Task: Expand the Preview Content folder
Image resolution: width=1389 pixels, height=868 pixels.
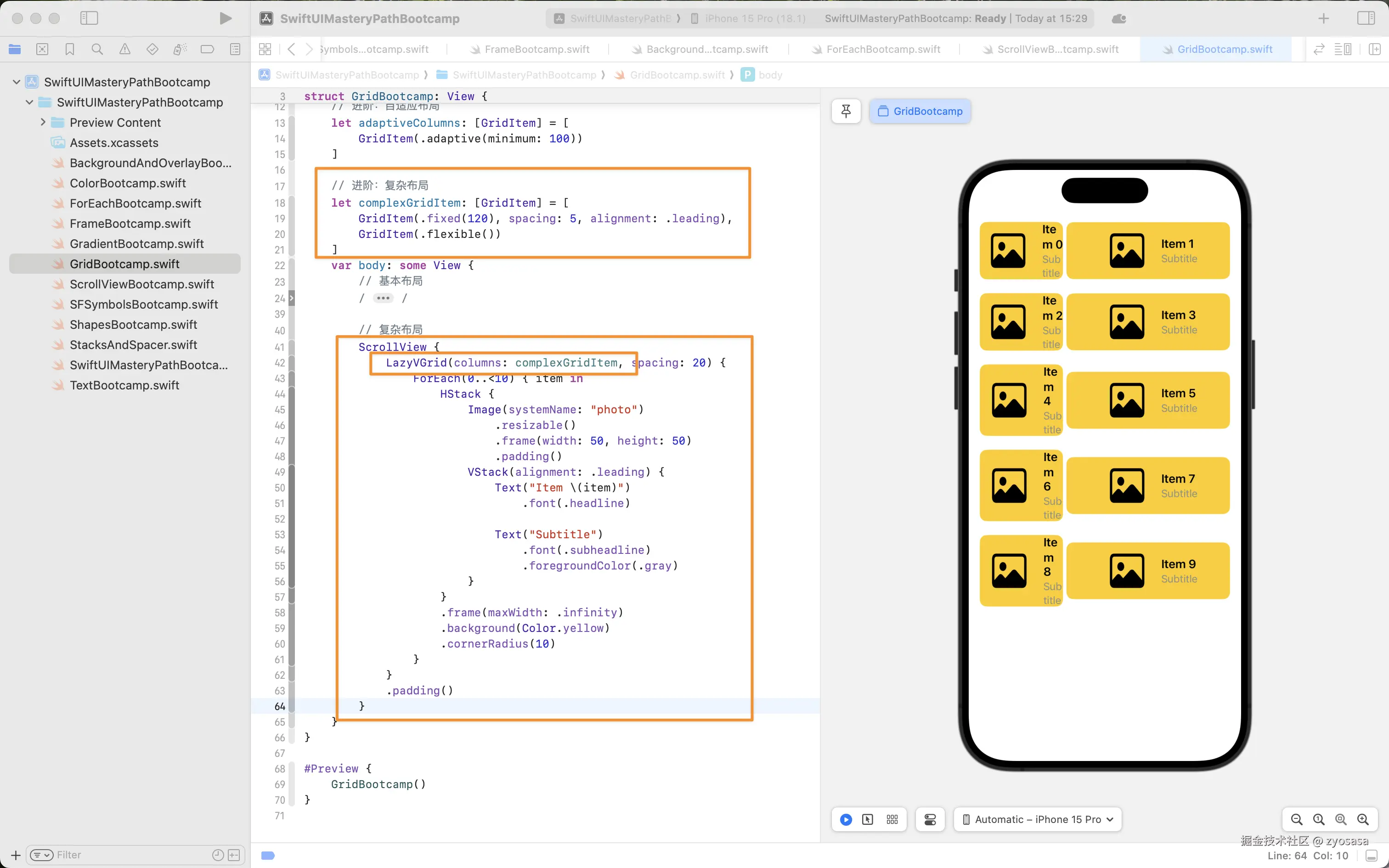Action: coord(43,122)
